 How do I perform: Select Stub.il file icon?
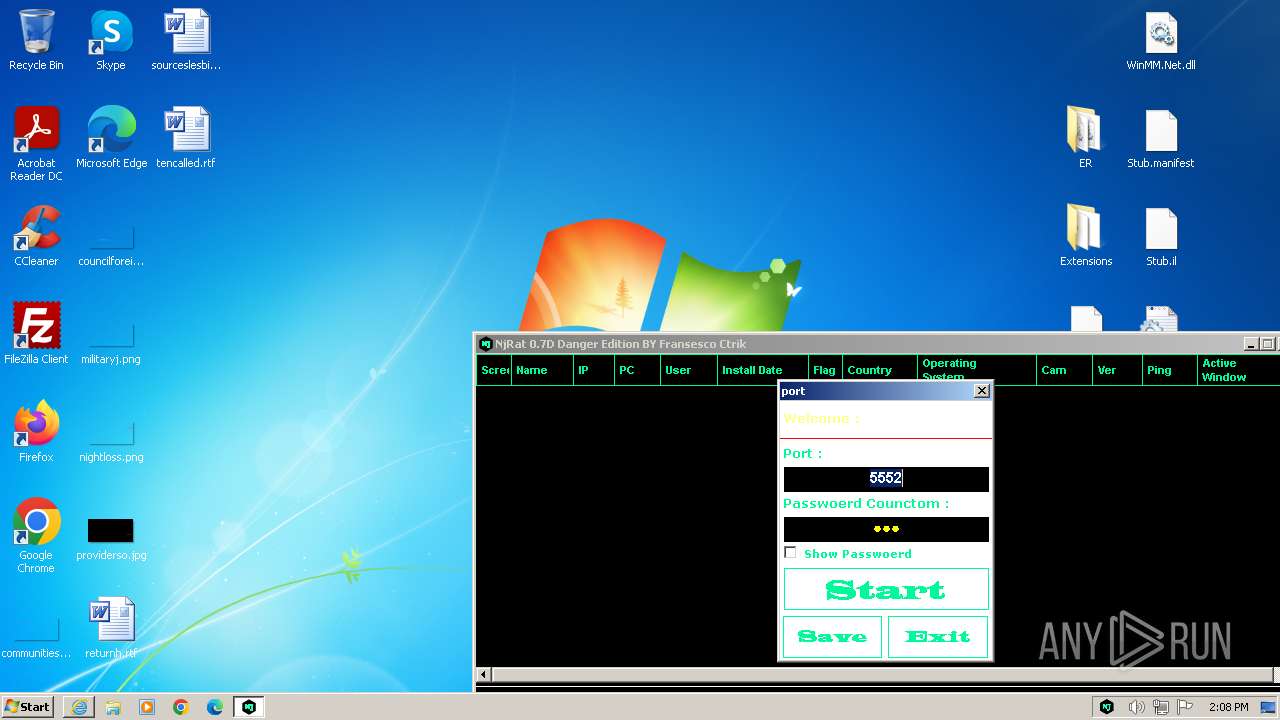click(x=1161, y=236)
